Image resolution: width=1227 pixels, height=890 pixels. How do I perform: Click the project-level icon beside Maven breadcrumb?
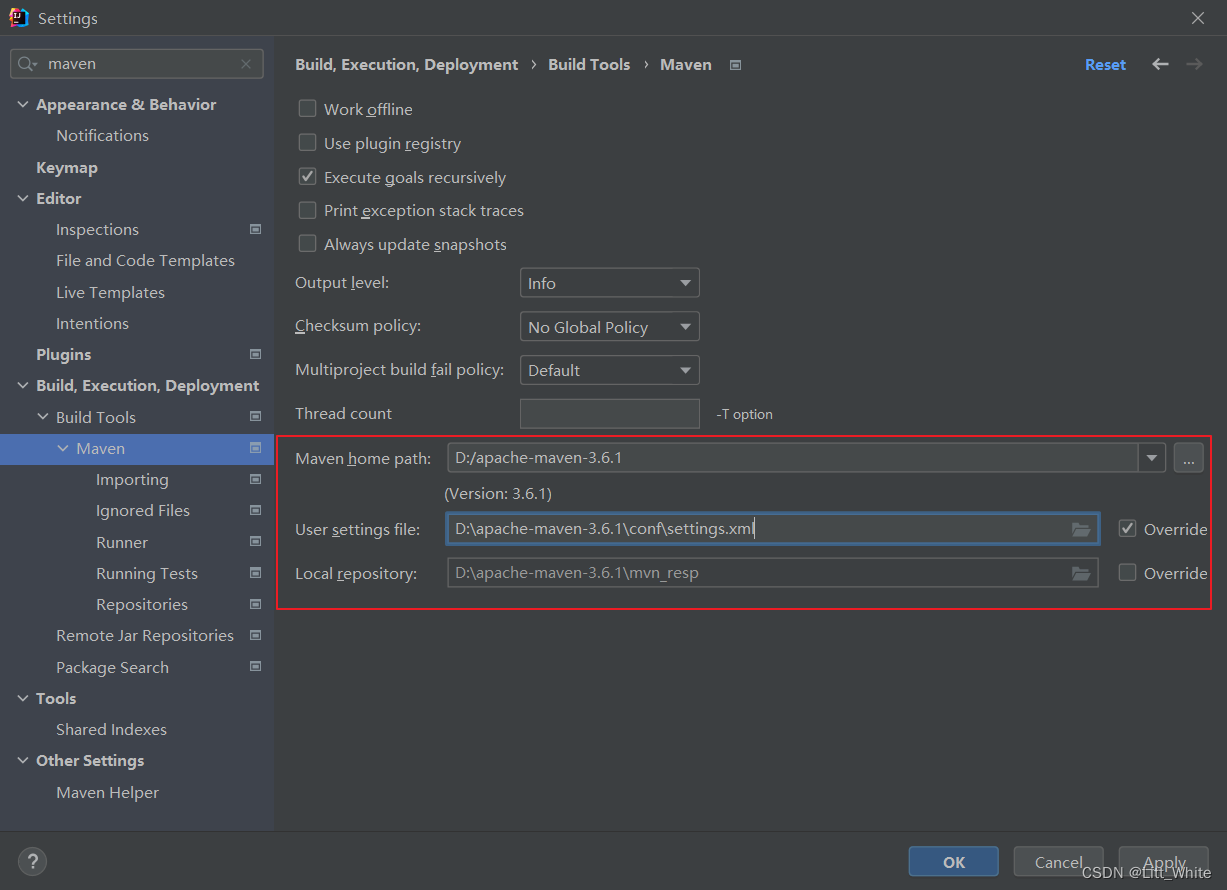pos(736,65)
